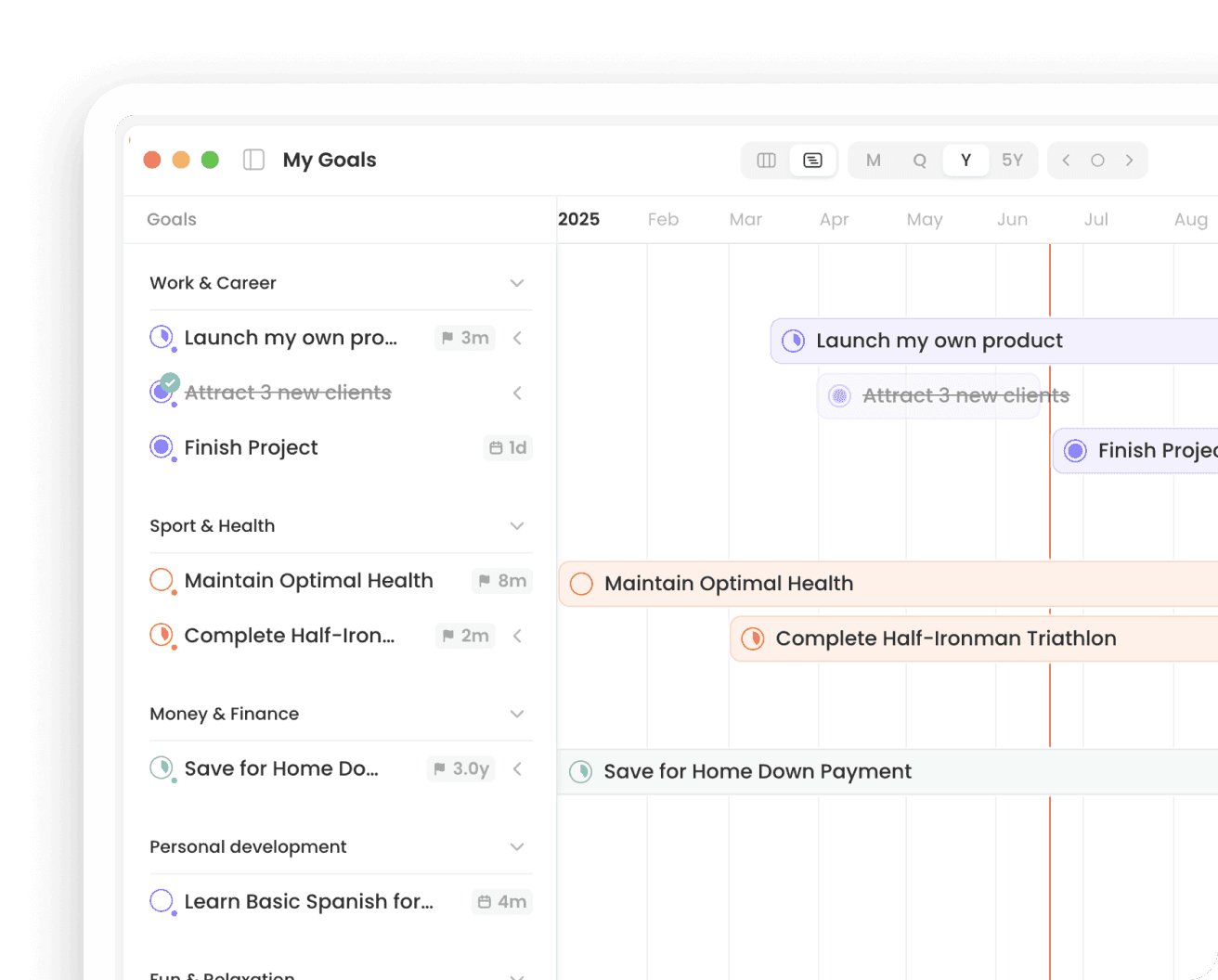This screenshot has height=980, width=1218.
Task: Collapse the Work & Career section
Action: tap(517, 283)
